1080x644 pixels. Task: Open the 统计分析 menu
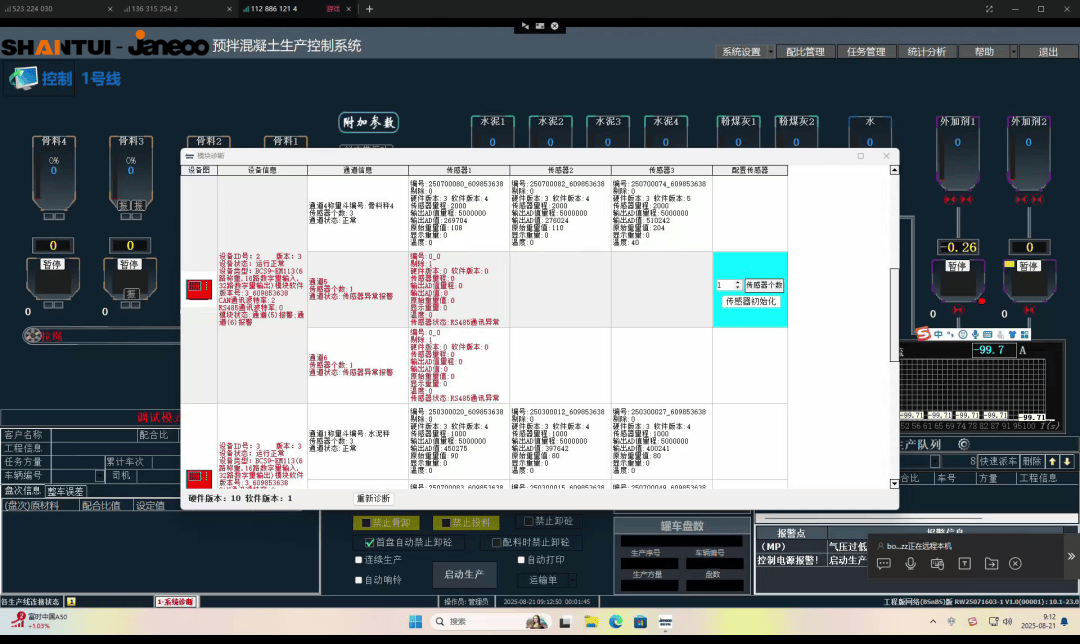click(926, 52)
